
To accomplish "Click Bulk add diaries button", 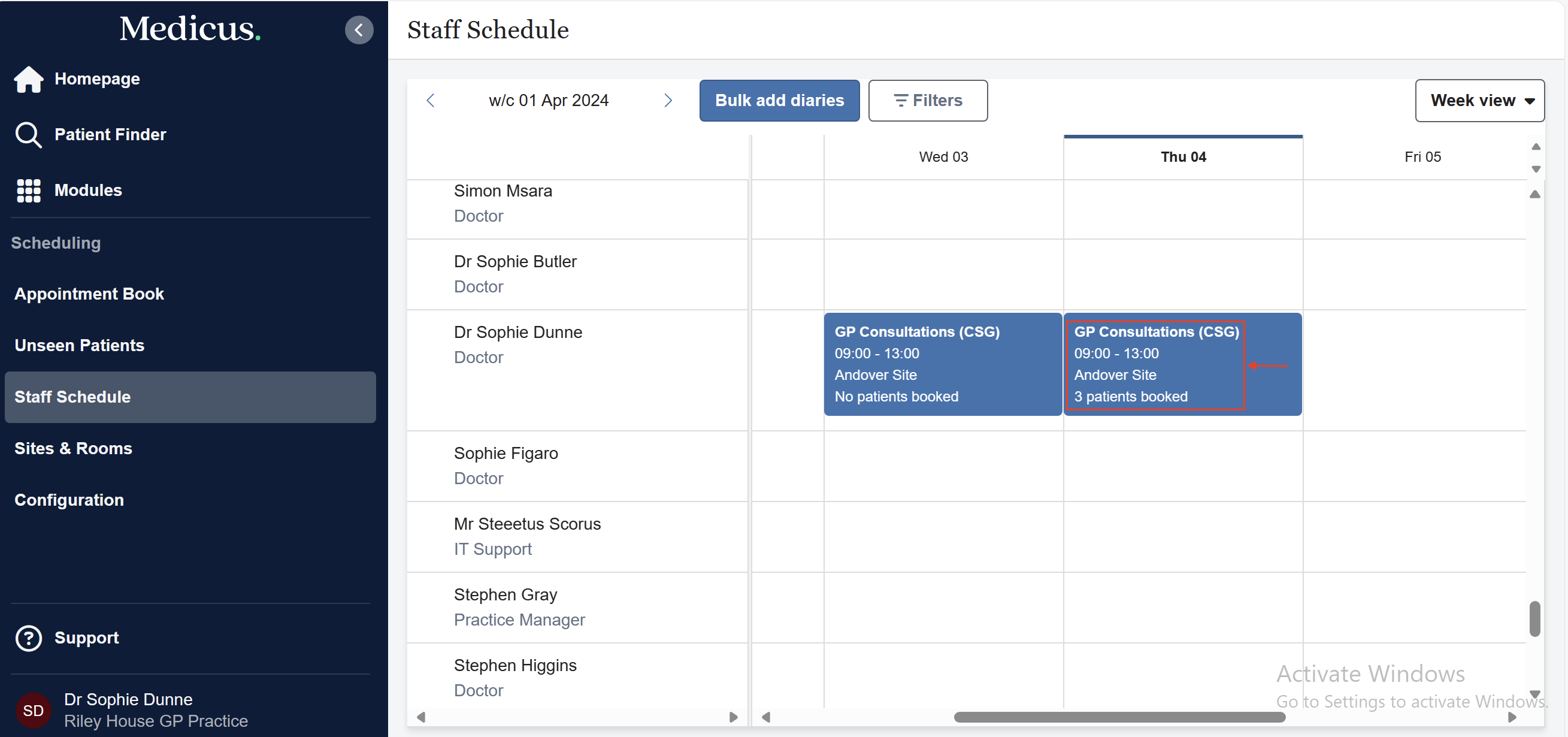I will tap(779, 101).
